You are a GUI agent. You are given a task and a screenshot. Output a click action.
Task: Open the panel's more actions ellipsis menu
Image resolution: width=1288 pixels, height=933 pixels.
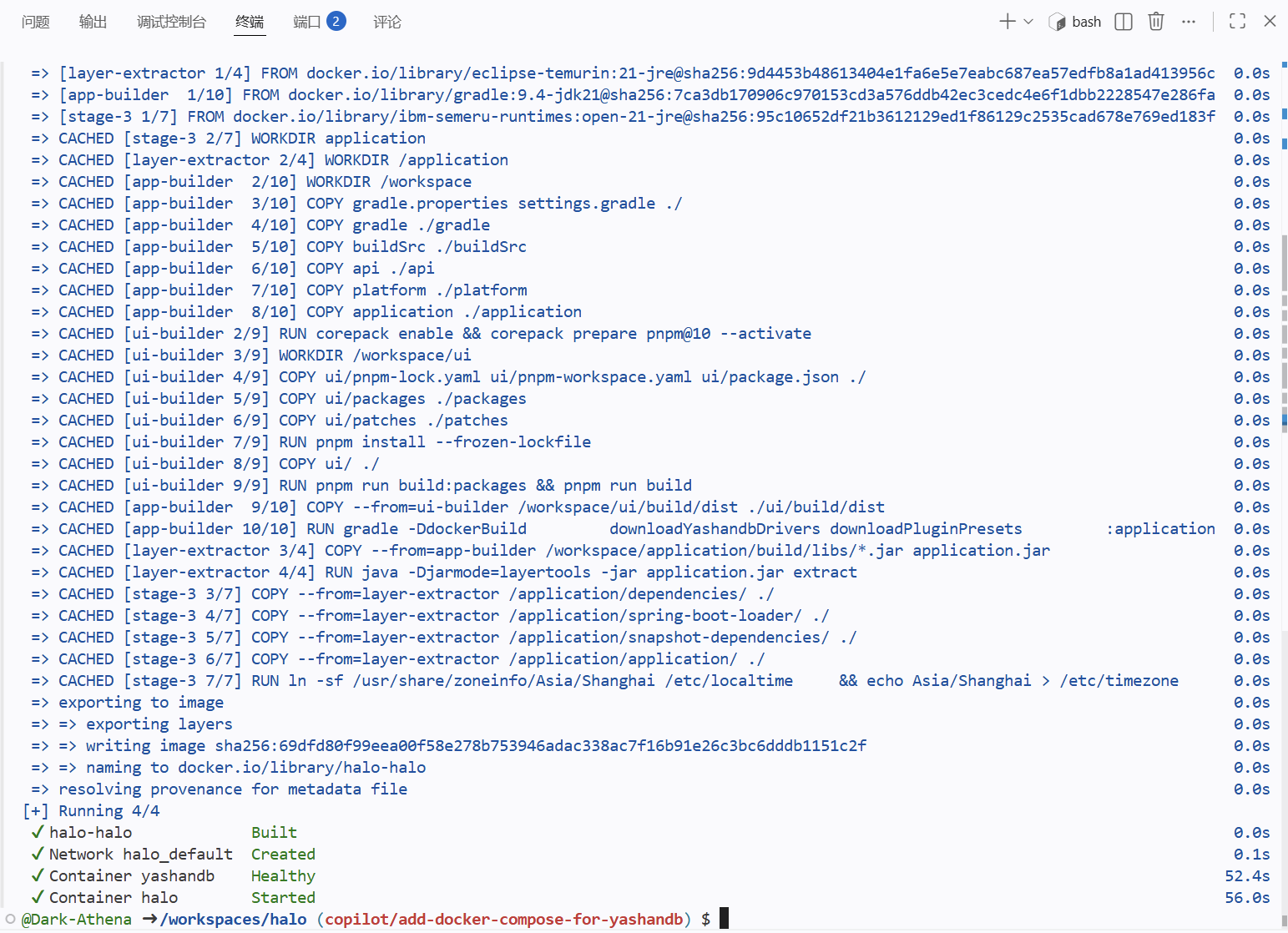1189,22
